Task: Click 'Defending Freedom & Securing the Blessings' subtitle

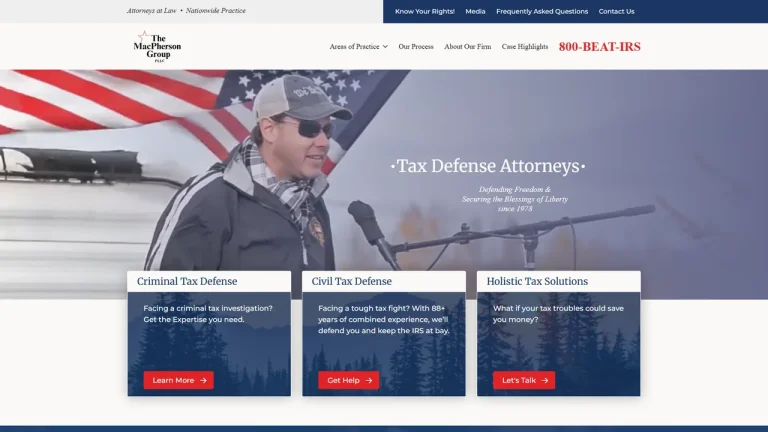Action: [515, 199]
